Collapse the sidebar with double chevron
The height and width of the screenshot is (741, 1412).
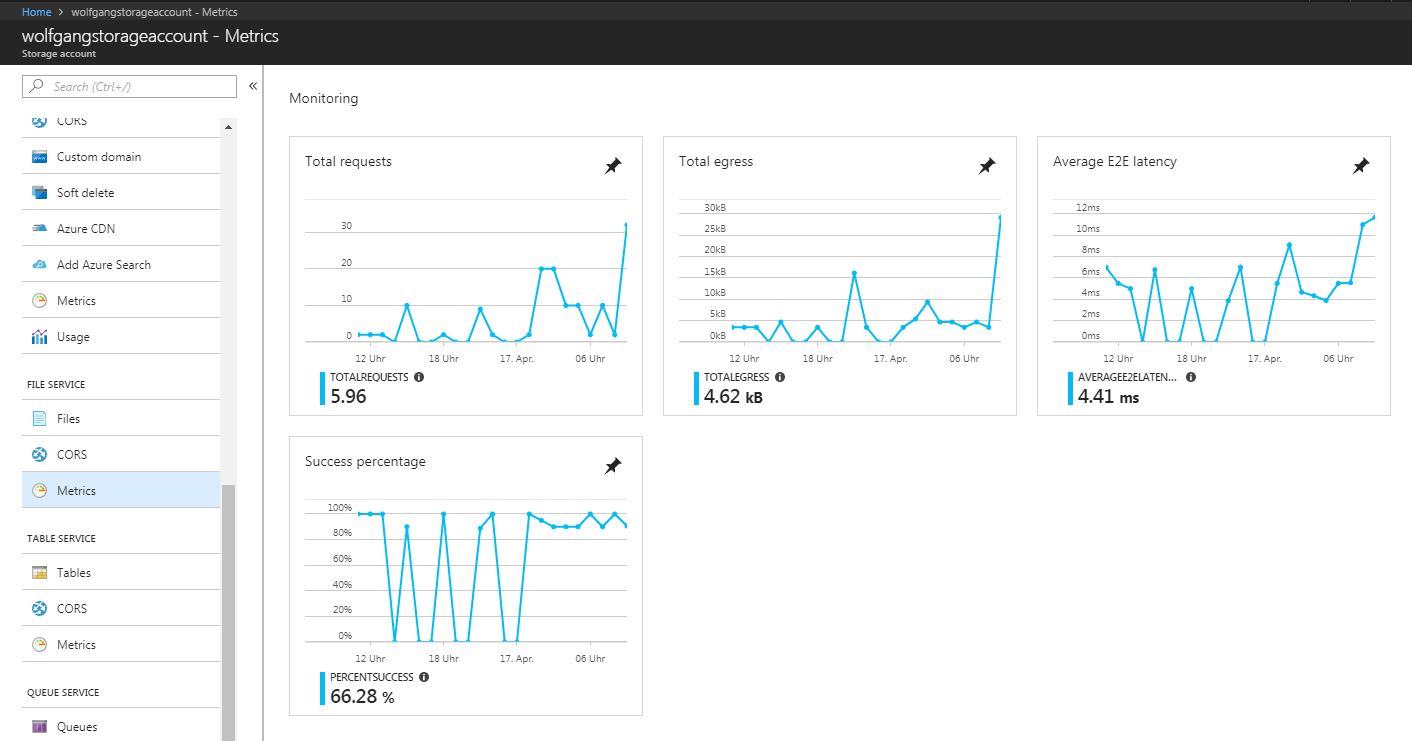[x=253, y=86]
